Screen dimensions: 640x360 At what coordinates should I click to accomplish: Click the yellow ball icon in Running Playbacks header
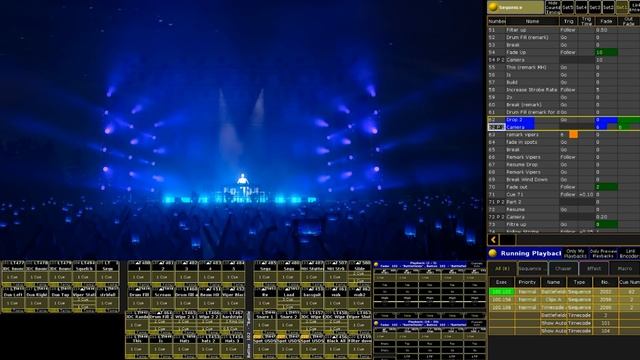pyautogui.click(x=493, y=253)
